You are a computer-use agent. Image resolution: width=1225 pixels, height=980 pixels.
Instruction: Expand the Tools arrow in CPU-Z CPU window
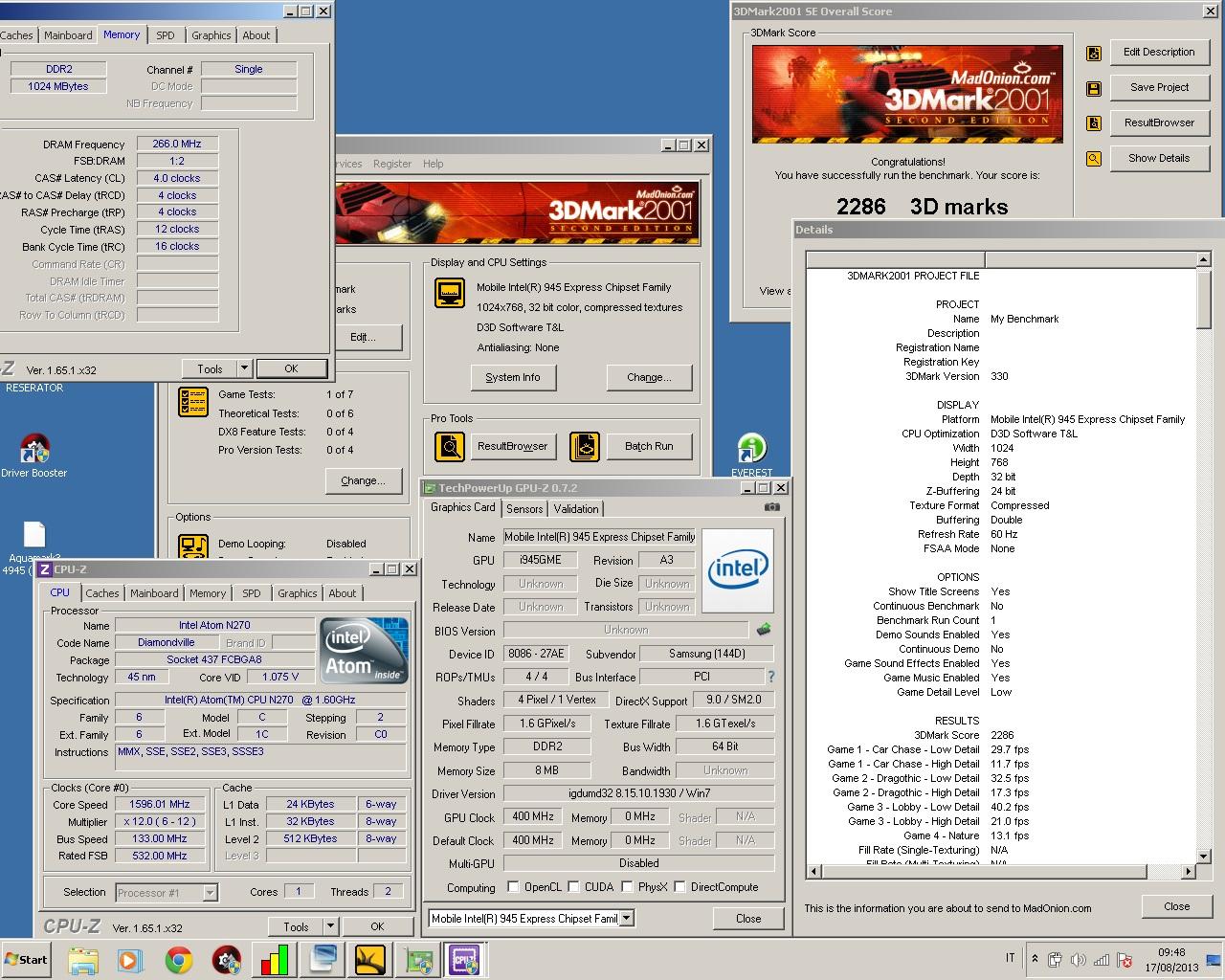pyautogui.click(x=330, y=926)
